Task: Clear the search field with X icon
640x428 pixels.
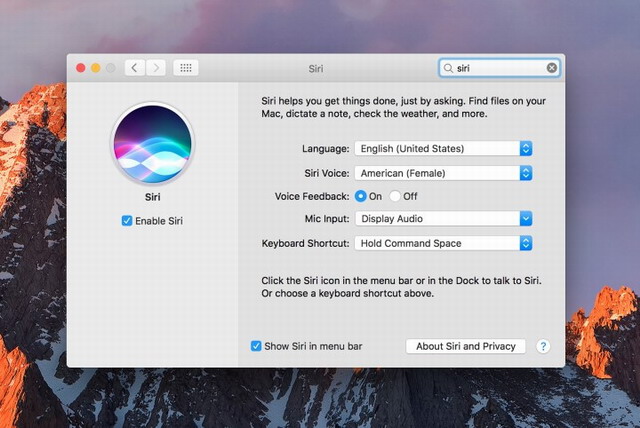Action: point(552,68)
